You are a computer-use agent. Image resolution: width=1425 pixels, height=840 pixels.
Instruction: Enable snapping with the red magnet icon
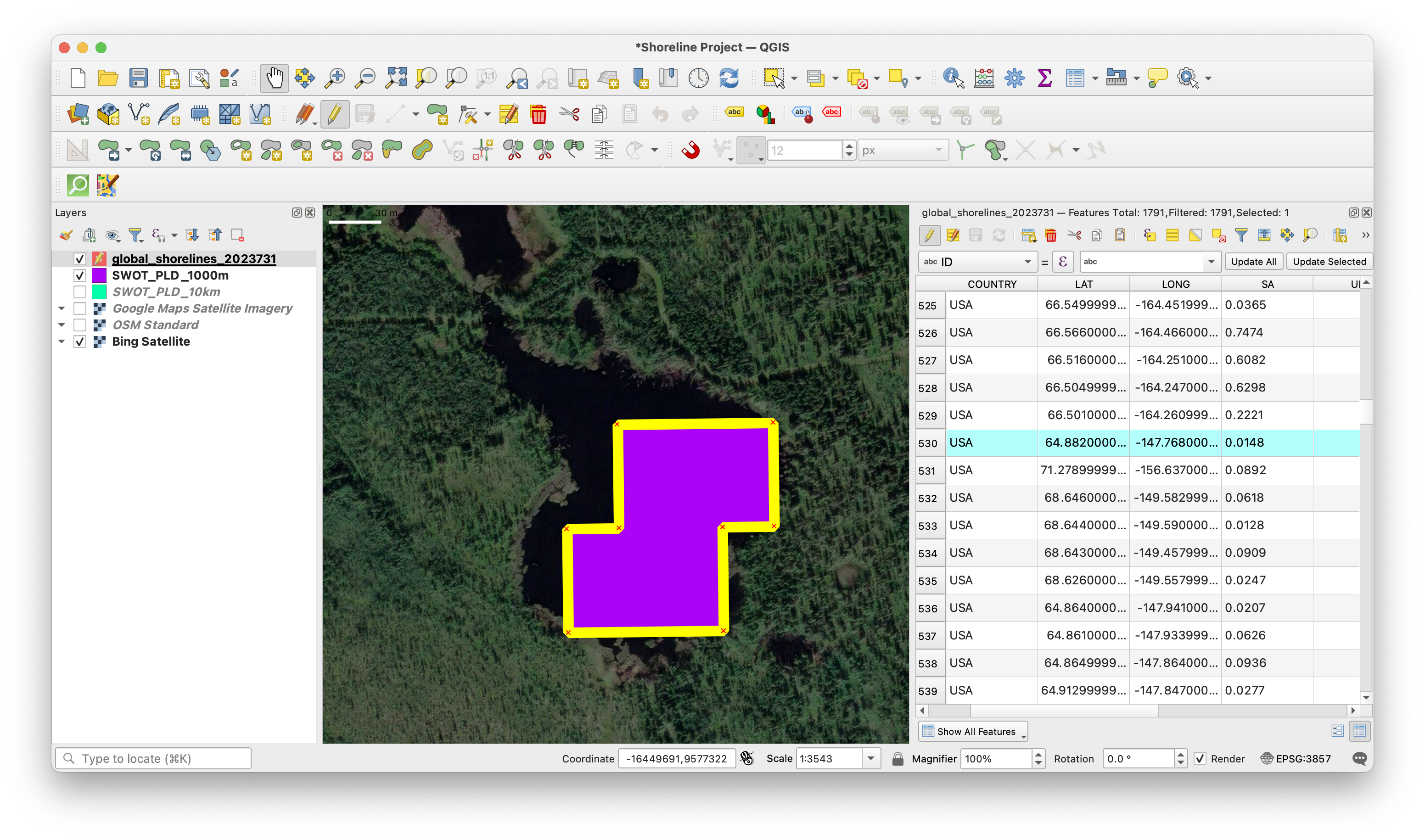coord(691,150)
